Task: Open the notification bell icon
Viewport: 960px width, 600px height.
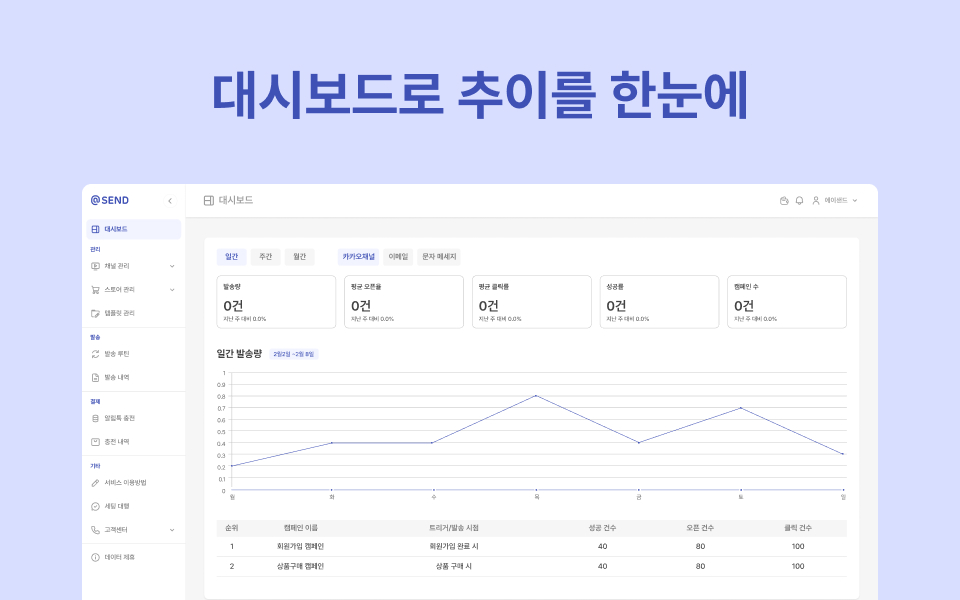Action: (799, 199)
